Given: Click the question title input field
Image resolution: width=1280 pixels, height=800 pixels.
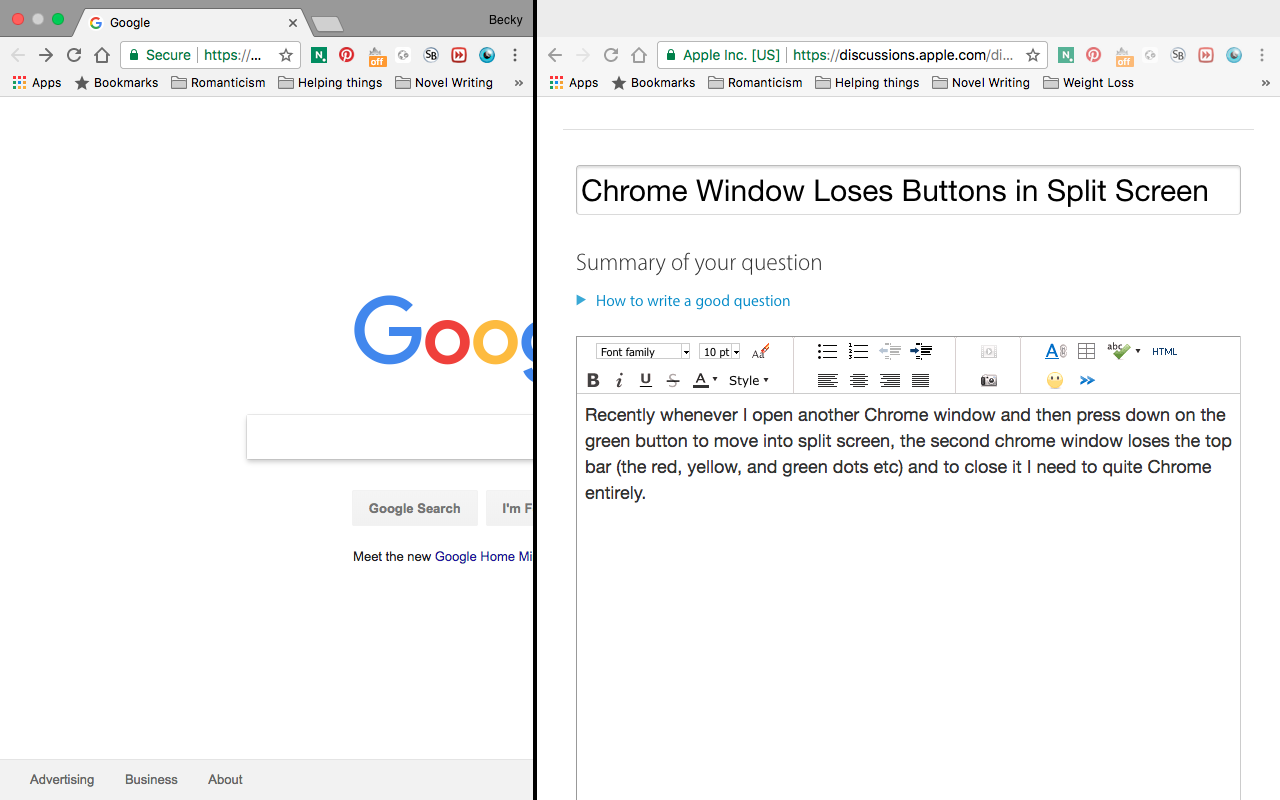Looking at the screenshot, I should point(908,190).
